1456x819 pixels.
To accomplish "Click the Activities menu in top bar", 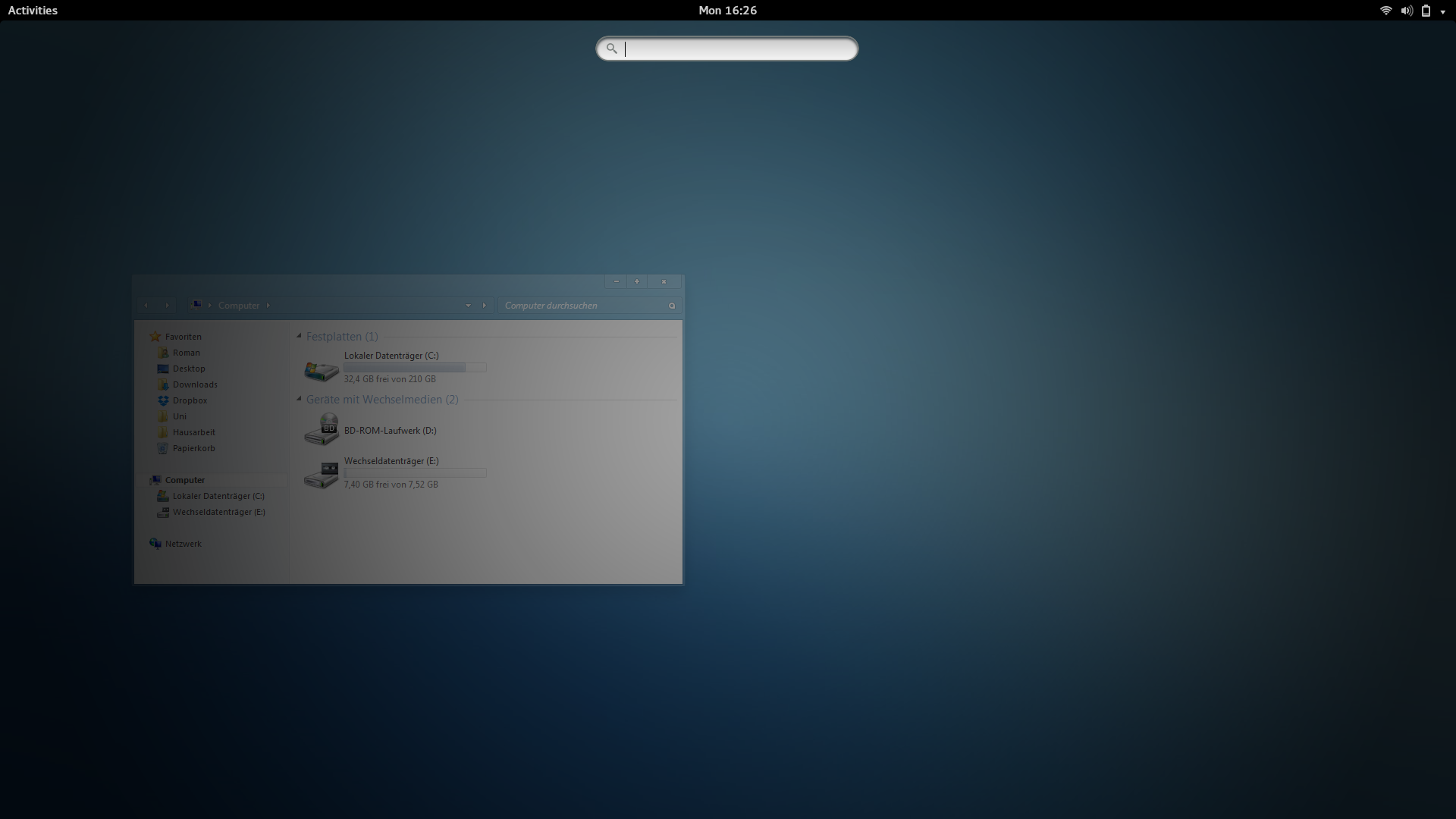I will pyautogui.click(x=32, y=10).
